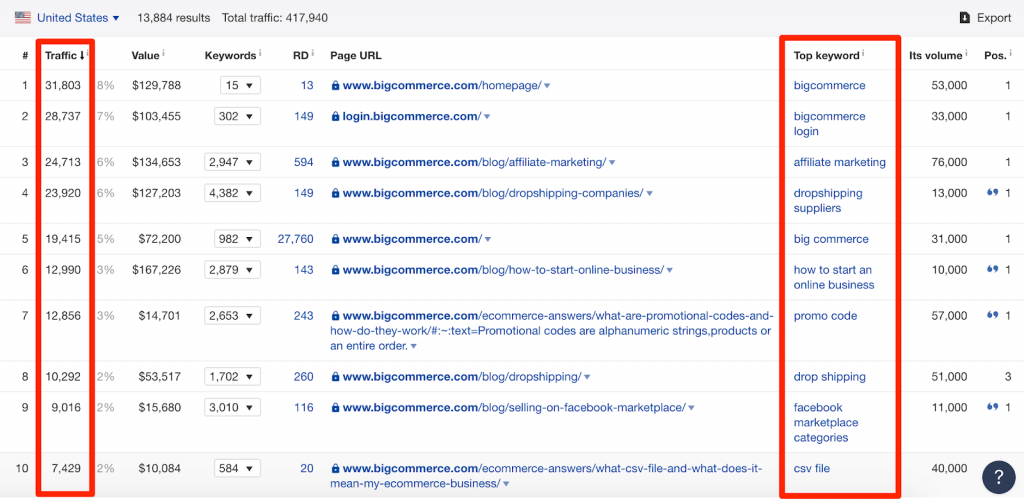This screenshot has height=499, width=1024.
Task: Open the bigcommerce.com/blog/dropshipping/ page URL
Action: pyautogui.click(x=461, y=377)
